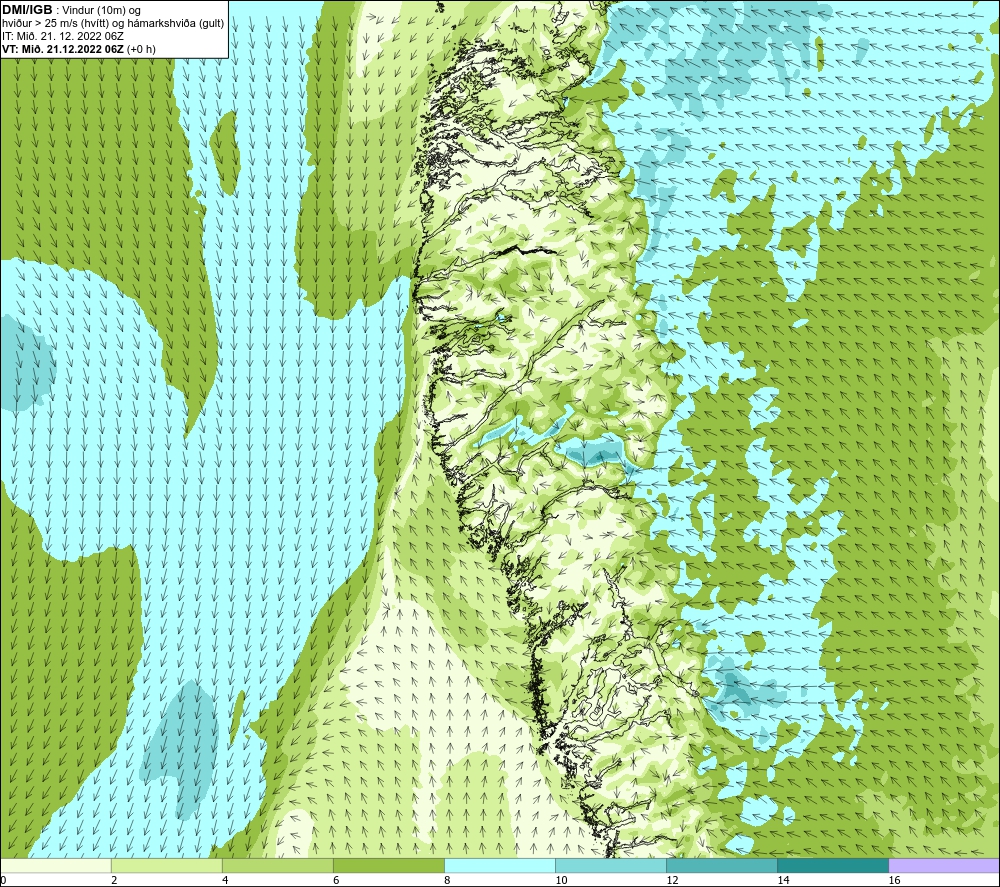Click the '6' scale label
1000x887 pixels.
(x=336, y=881)
